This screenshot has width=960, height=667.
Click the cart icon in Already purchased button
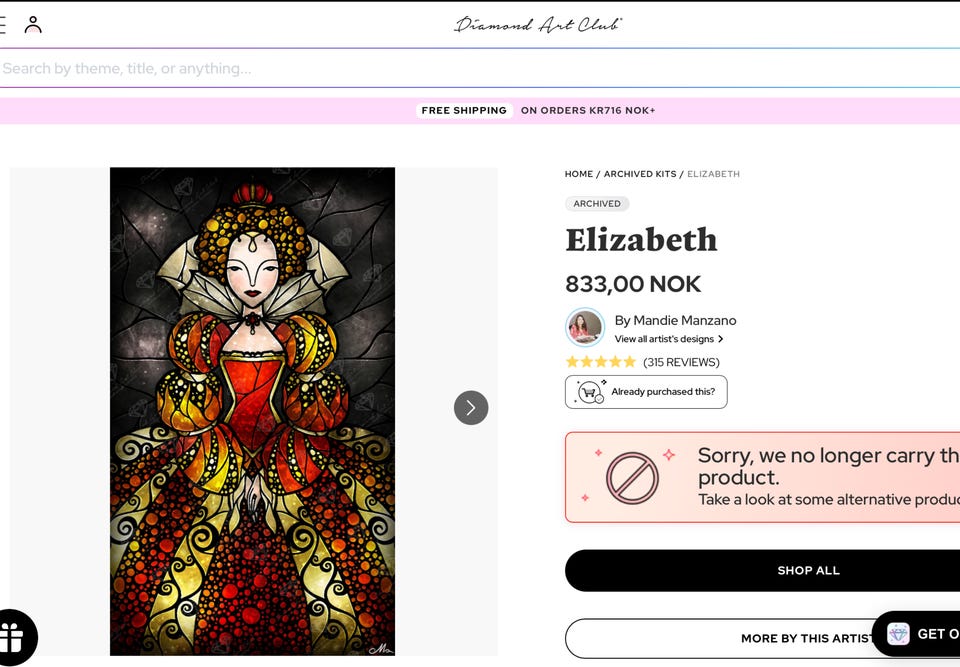pos(590,392)
